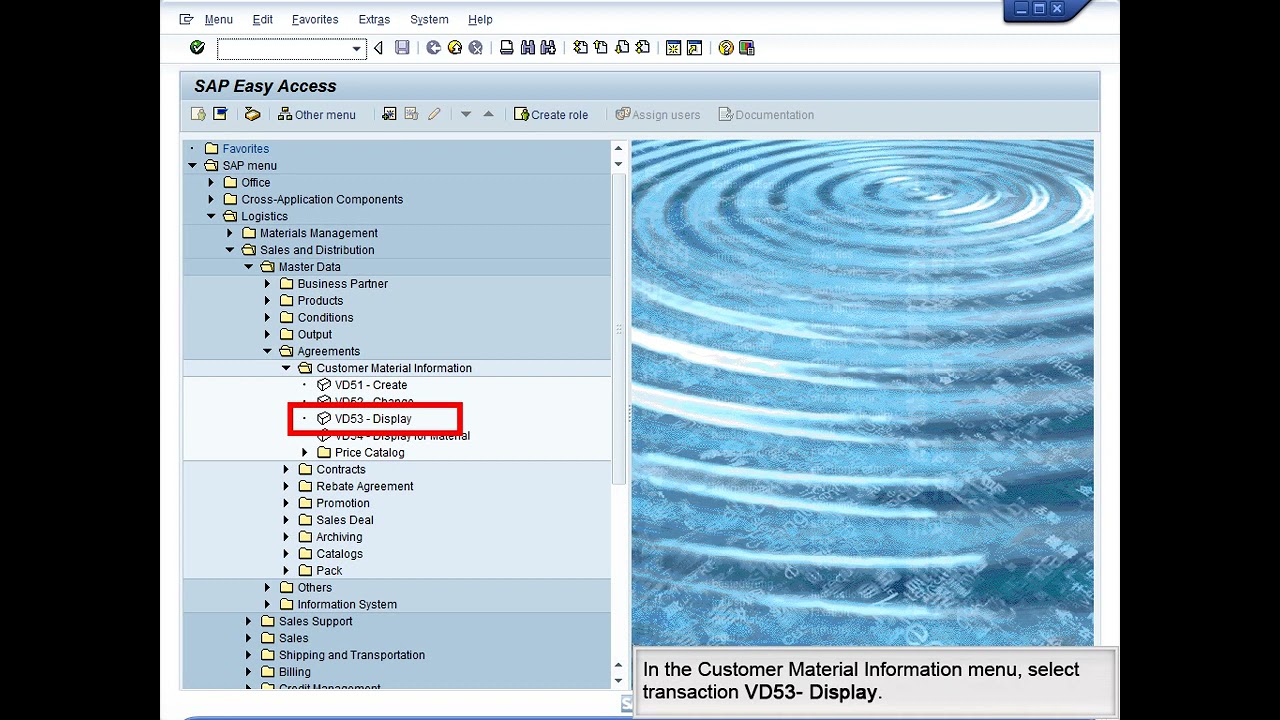Click the tree scrollbar bottom down arrow
The image size is (1280, 720).
pyautogui.click(x=618, y=681)
